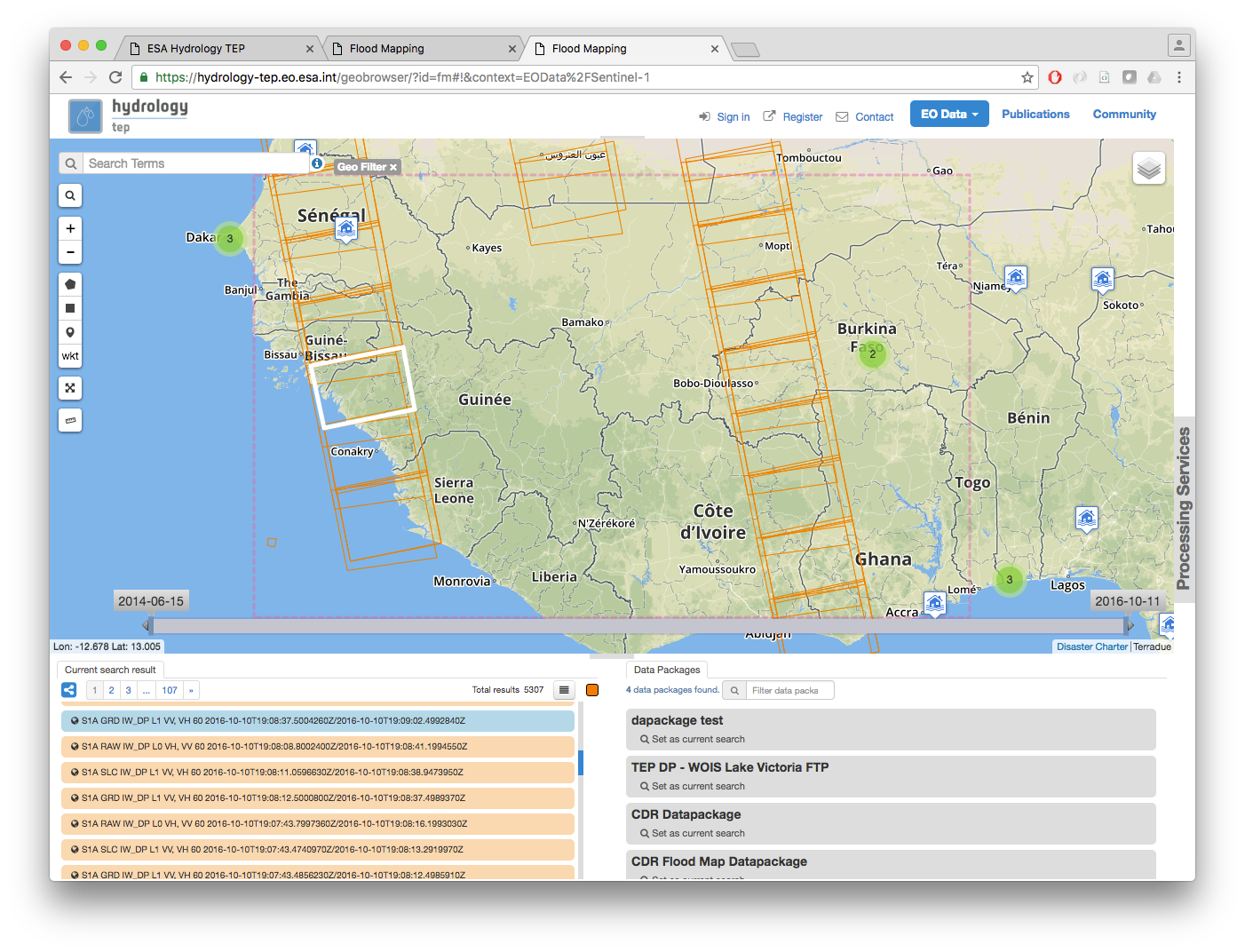Remove the Geo Filter tag
Viewport: 1245px width, 952px height.
(x=393, y=167)
